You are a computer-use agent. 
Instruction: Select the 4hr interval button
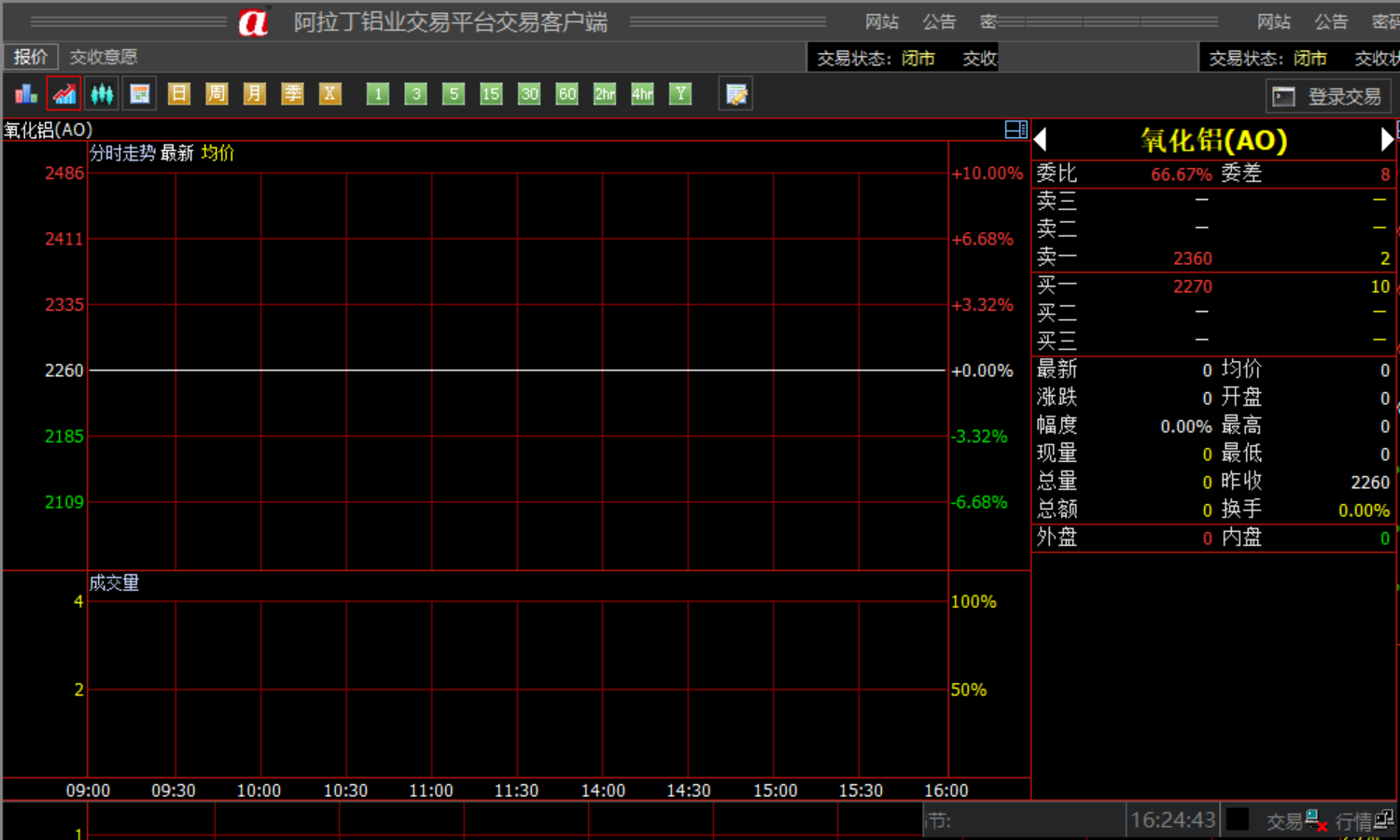coord(642,94)
